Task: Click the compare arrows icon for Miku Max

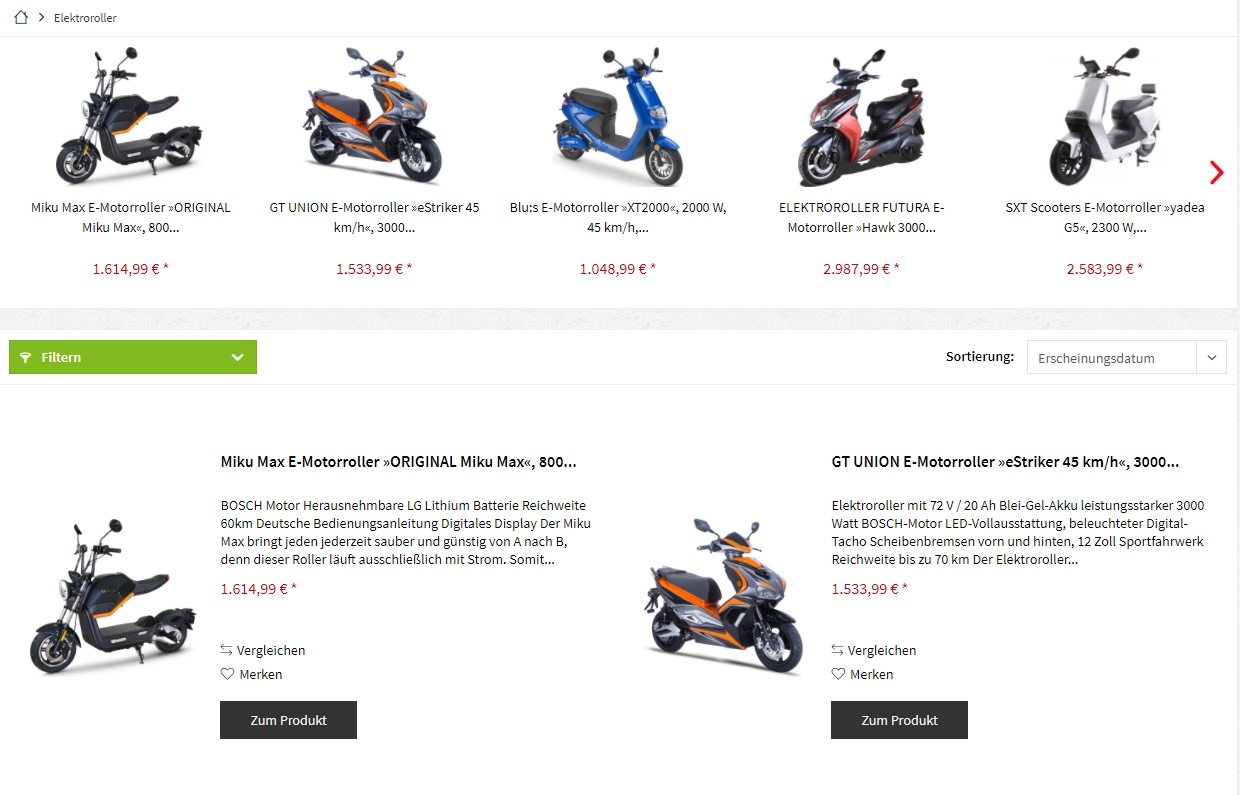Action: [226, 650]
